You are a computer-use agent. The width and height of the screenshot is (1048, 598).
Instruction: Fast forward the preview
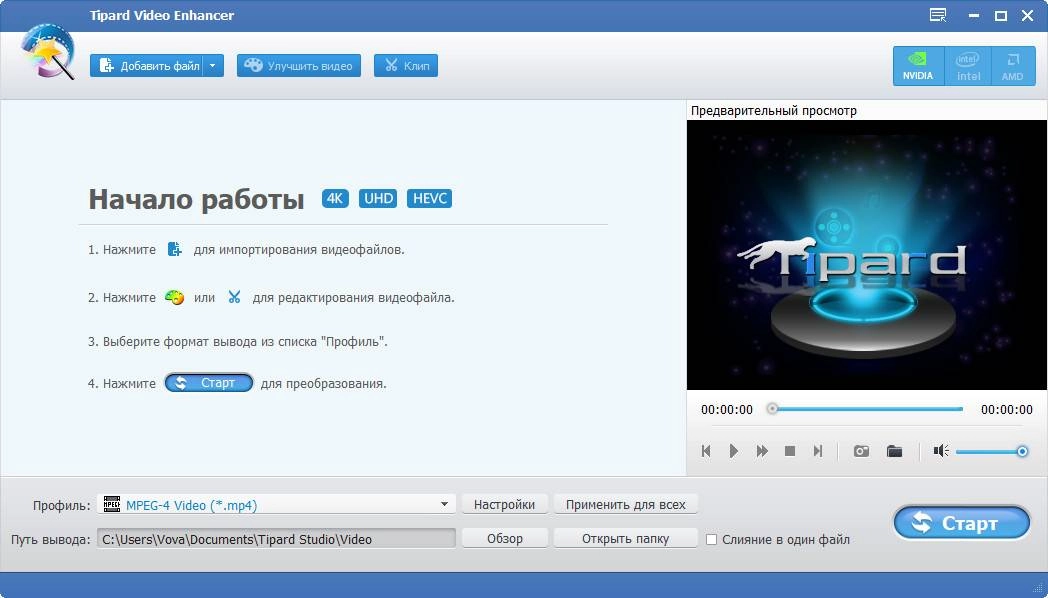pyautogui.click(x=762, y=451)
